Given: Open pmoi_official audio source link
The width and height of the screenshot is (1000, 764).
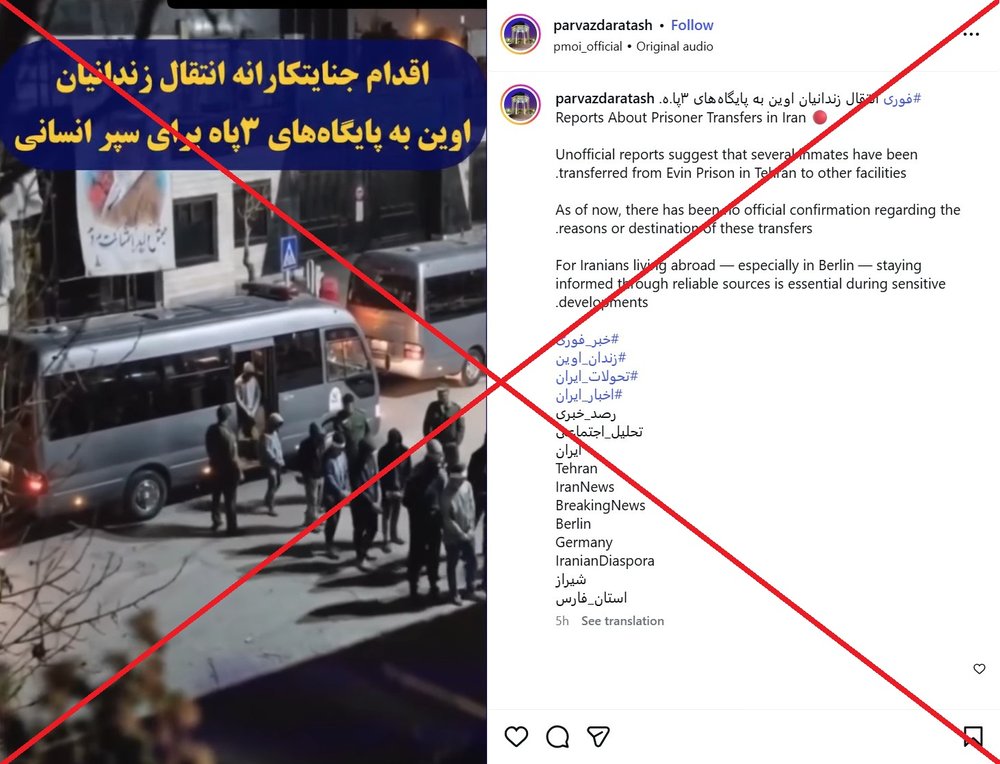Looking at the screenshot, I should tap(587, 47).
